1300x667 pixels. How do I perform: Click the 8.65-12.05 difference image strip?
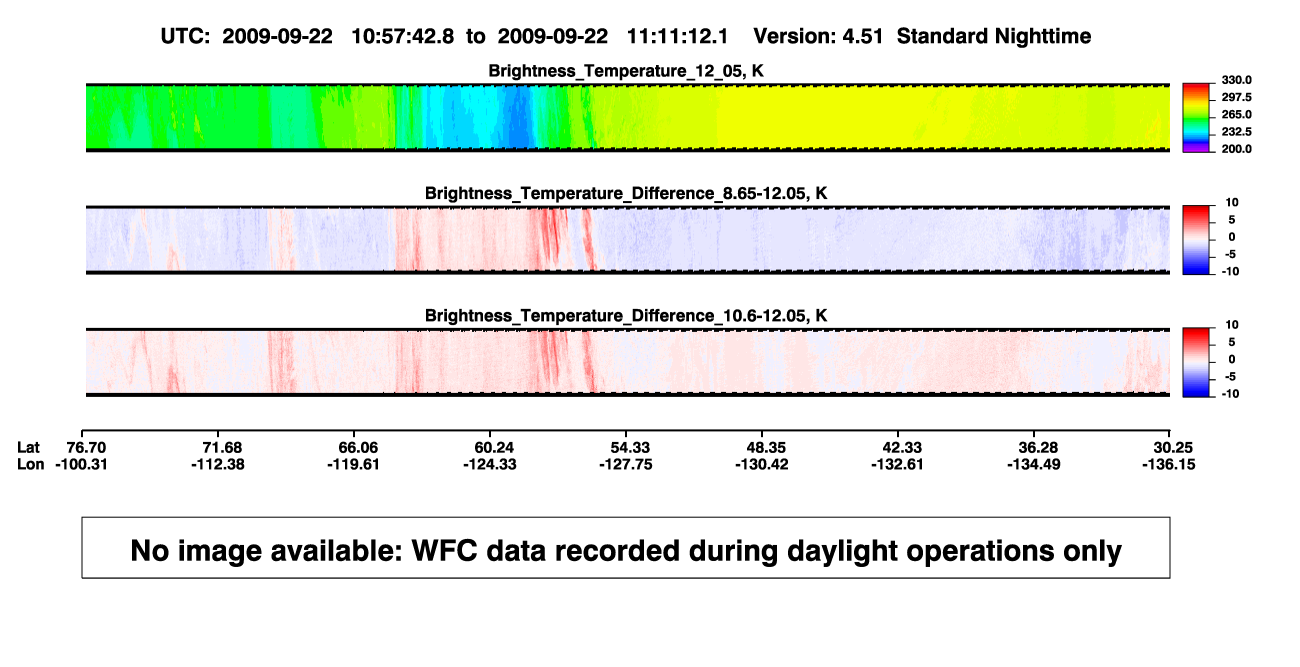point(626,240)
